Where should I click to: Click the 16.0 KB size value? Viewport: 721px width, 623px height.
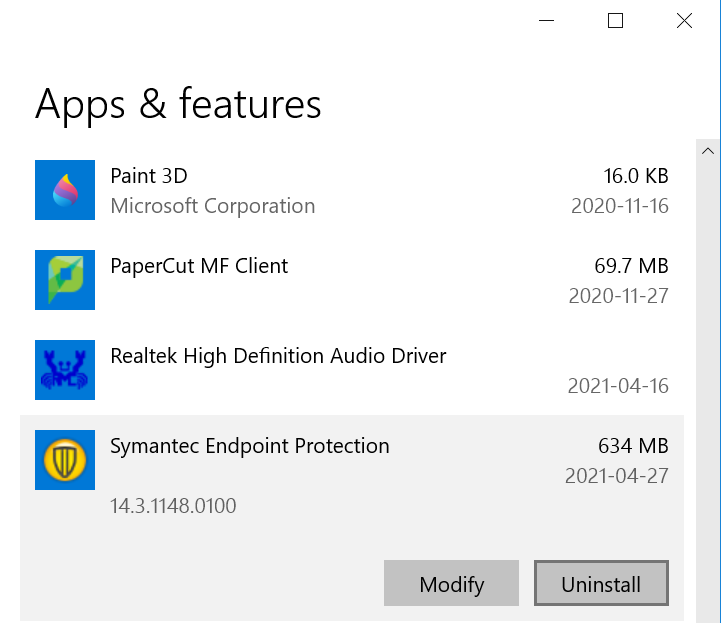pyautogui.click(x=636, y=176)
